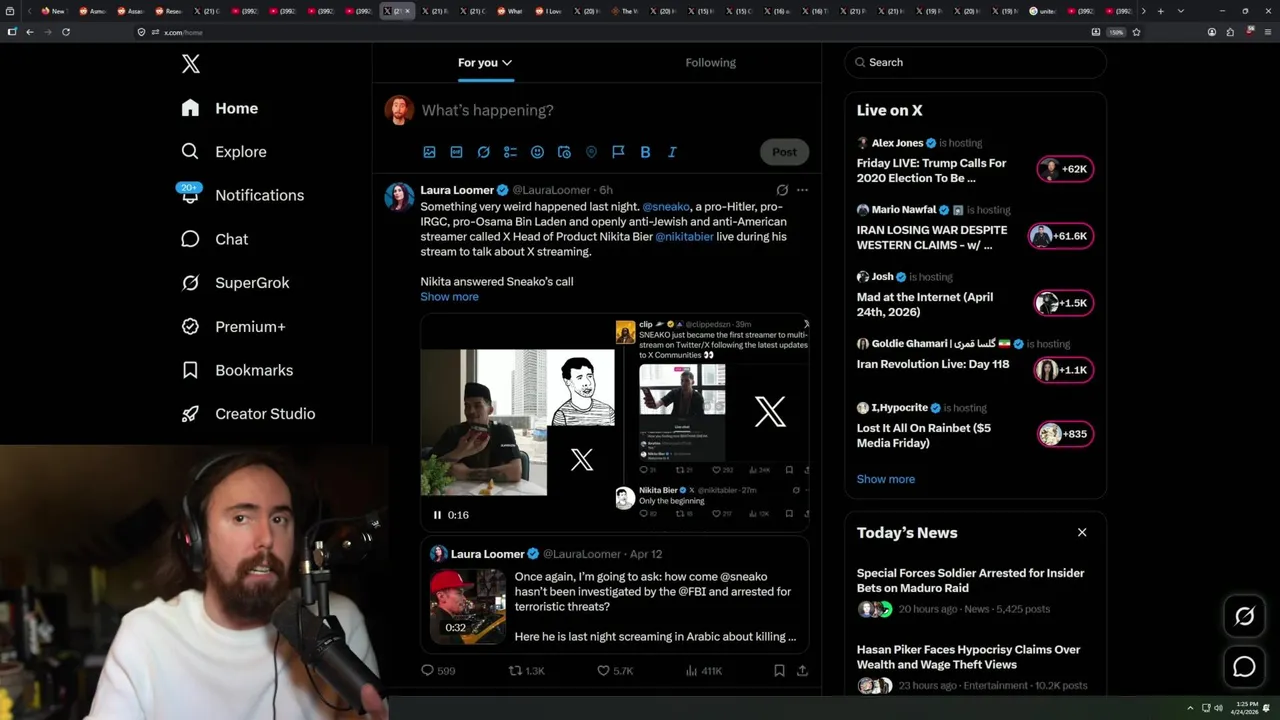The height and width of the screenshot is (720, 1280).
Task: Open the Explore page
Action: (x=224, y=152)
